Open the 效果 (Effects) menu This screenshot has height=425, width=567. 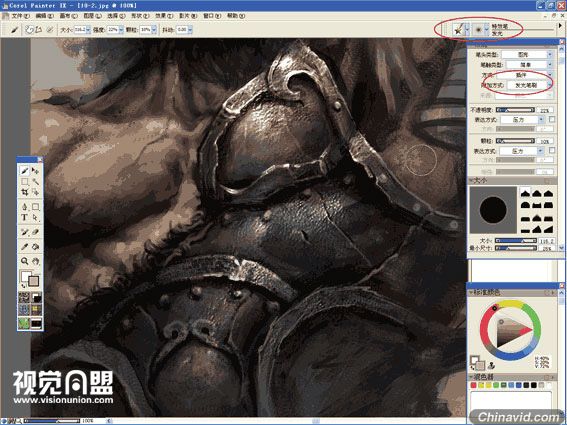click(164, 16)
